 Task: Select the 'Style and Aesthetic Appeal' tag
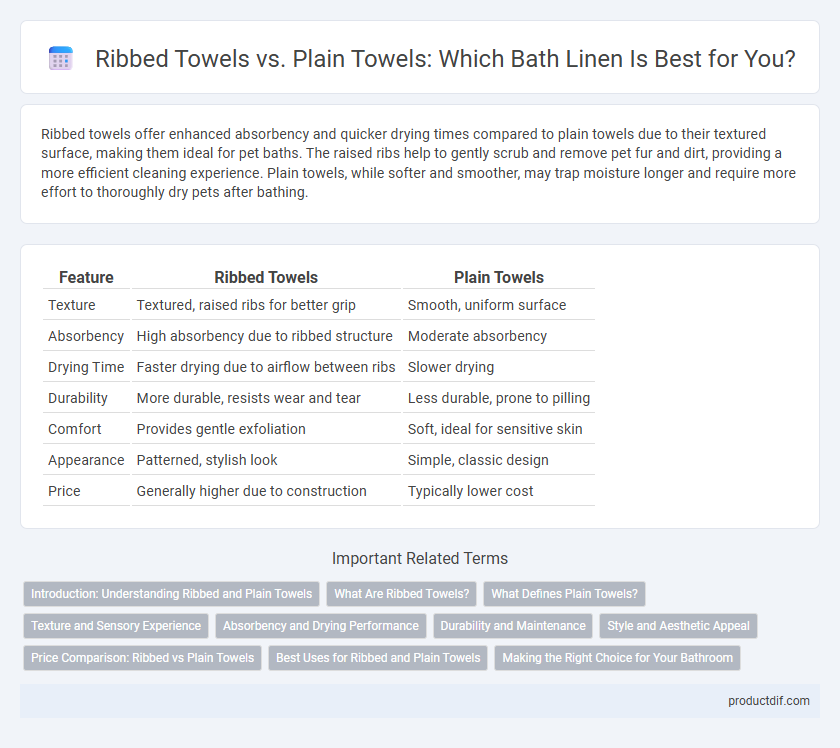click(x=678, y=626)
